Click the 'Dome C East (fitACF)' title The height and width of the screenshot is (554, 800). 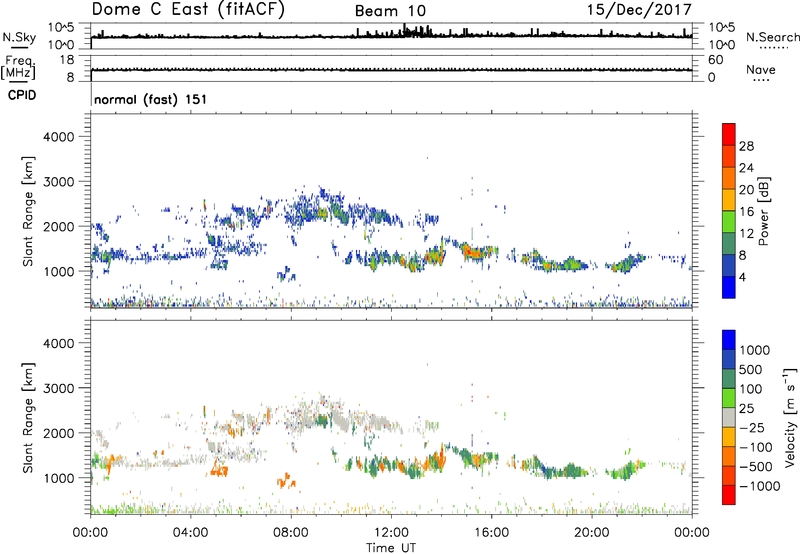(x=188, y=10)
